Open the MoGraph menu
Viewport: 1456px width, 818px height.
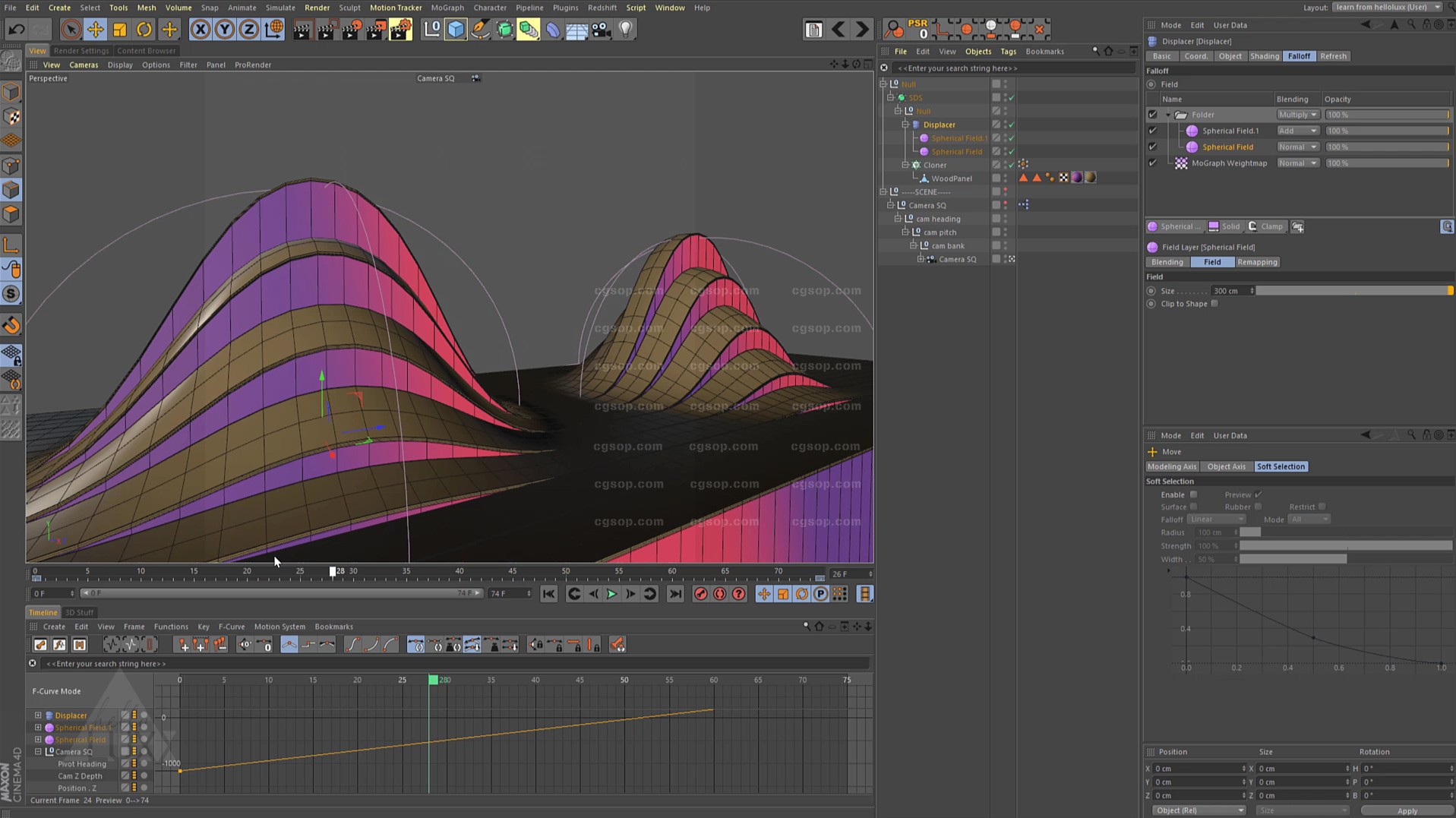(x=447, y=8)
